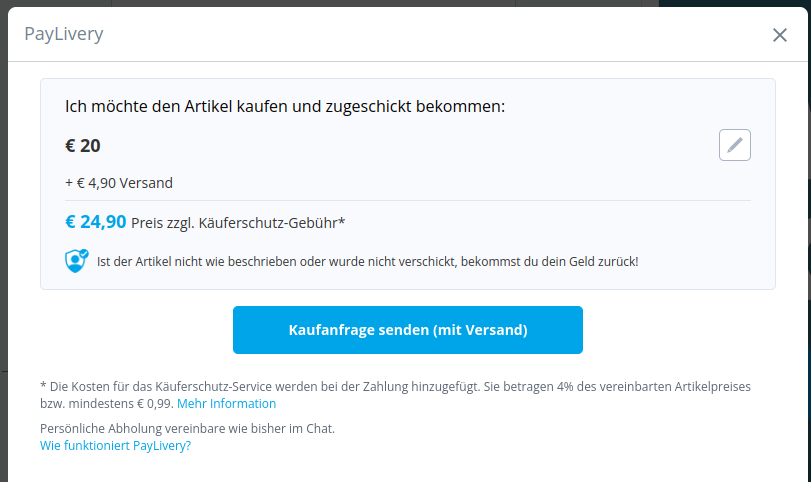811x482 pixels.
Task: Open Wie funktioniert PayLivery? link
Action: [x=115, y=446]
